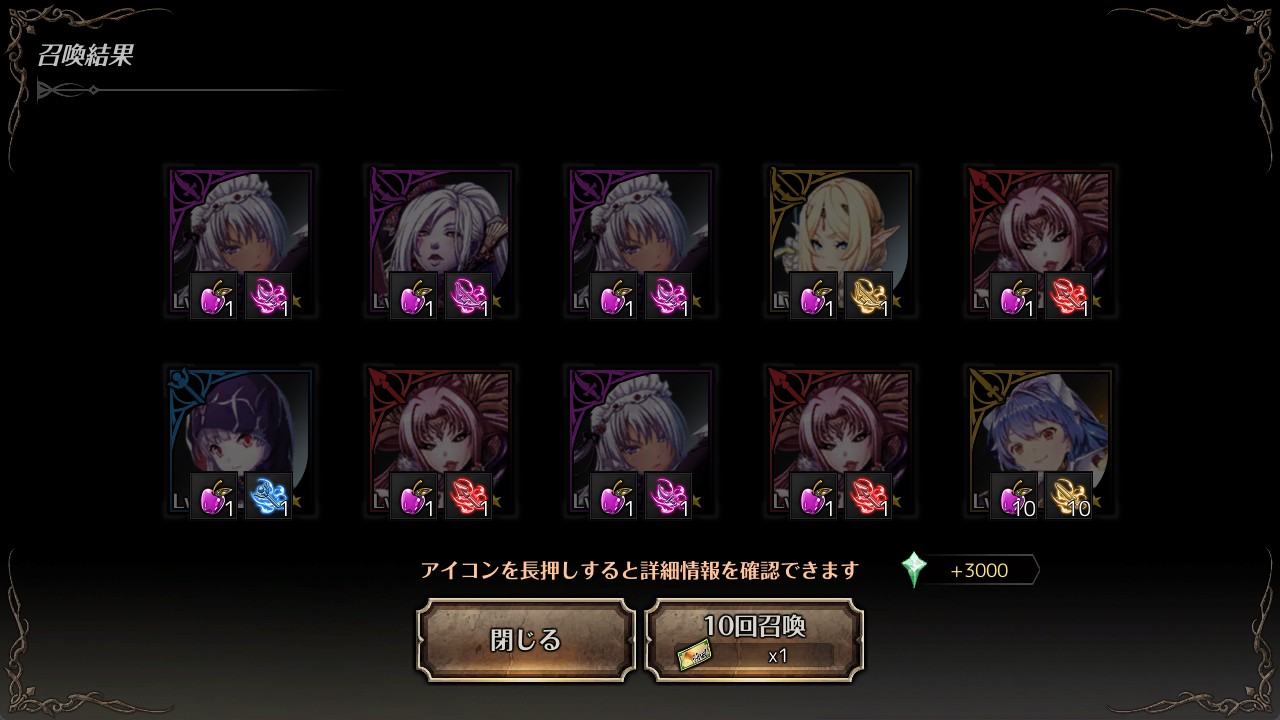This screenshot has width=1280, height=720.
Task: Select the dark hooded blue-framed character
Action: [x=241, y=442]
